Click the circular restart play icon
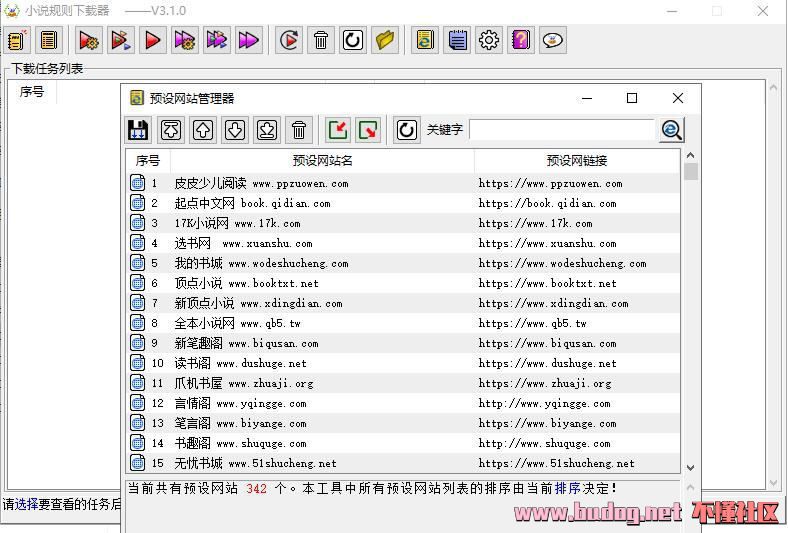 click(289, 40)
